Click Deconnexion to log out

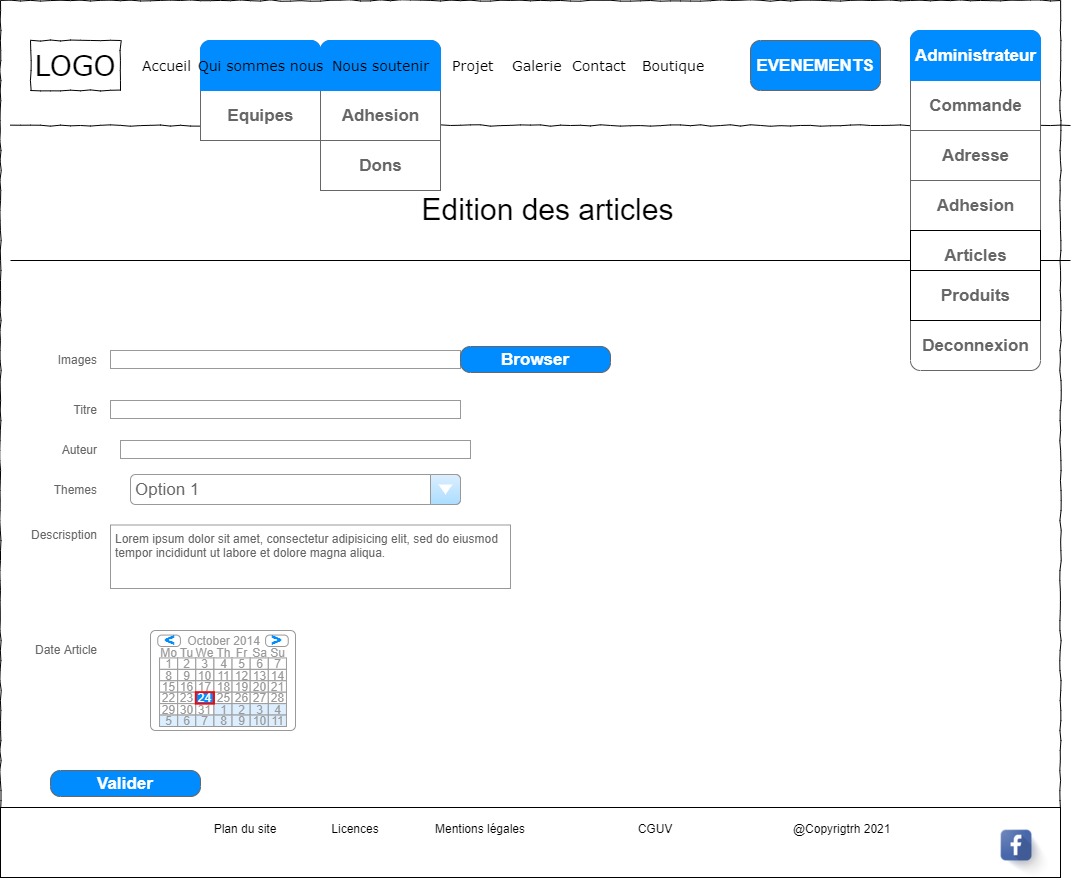click(975, 346)
